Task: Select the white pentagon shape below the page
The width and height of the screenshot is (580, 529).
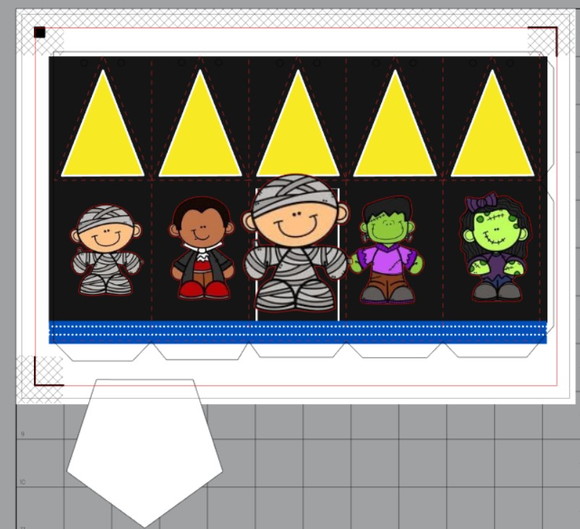Action: (145, 453)
